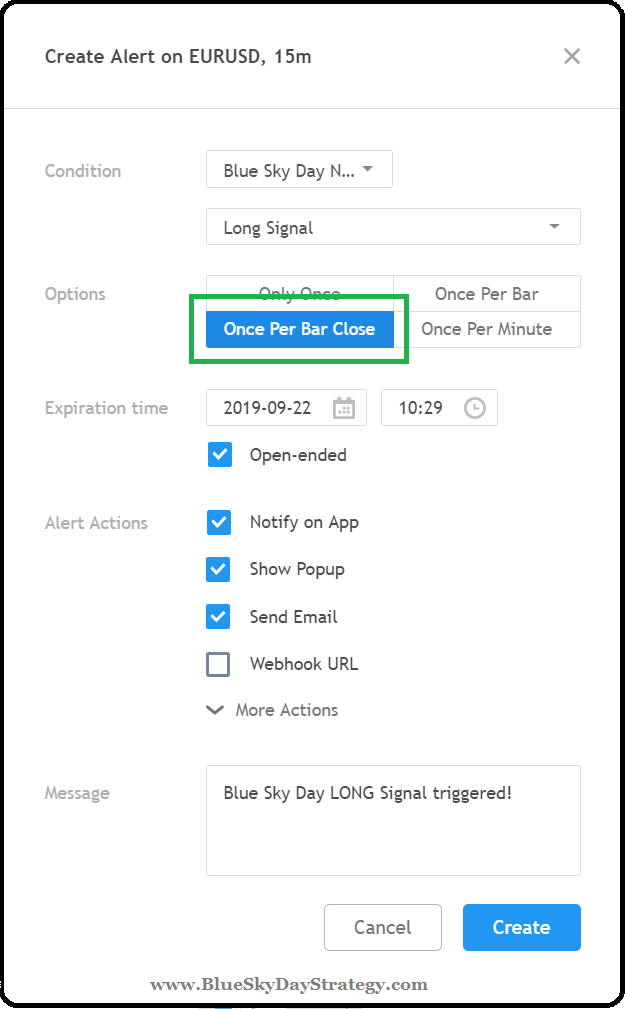Expand More Actions section
The image size is (625, 1009).
pyautogui.click(x=286, y=710)
